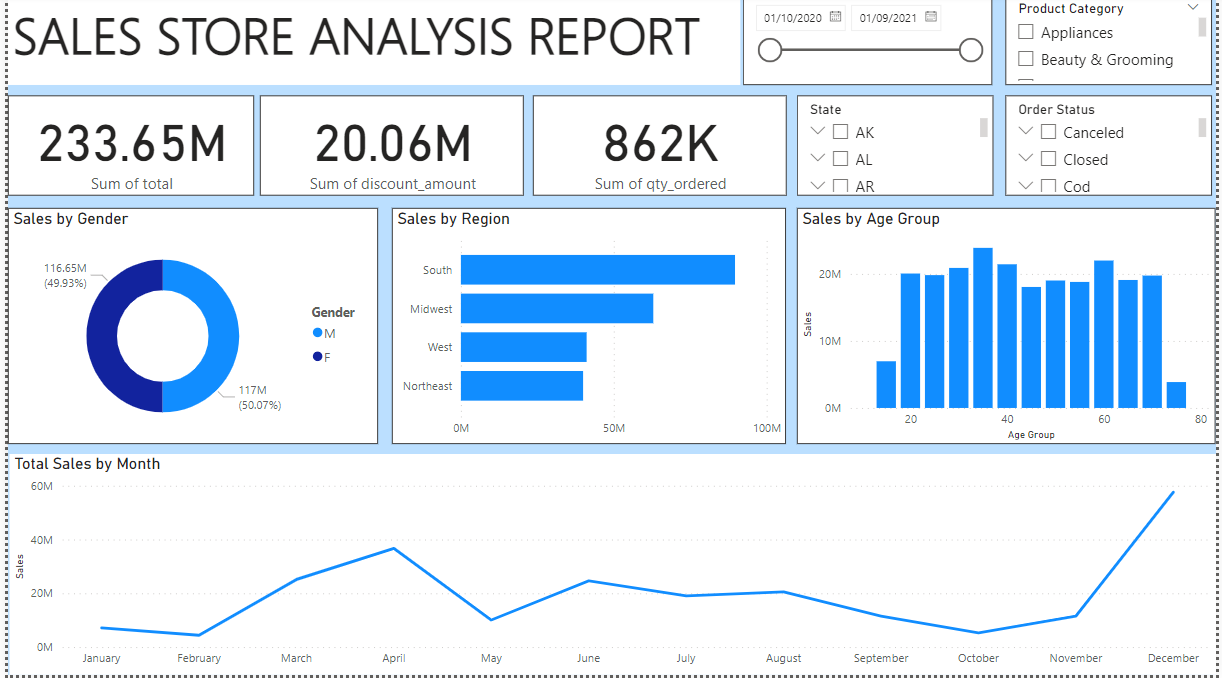Image resolution: width=1222 pixels, height=678 pixels.
Task: Click the right date slider handle
Action: pyautogui.click(x=970, y=50)
